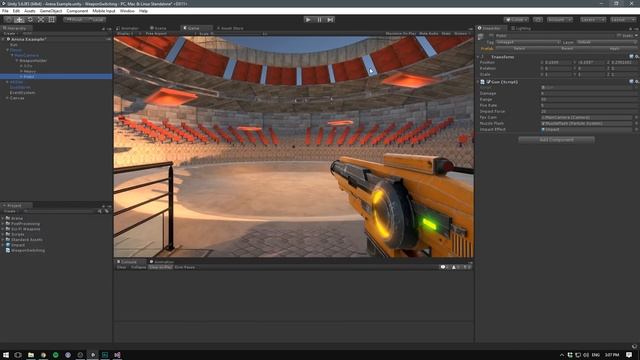Open the File menu

pyautogui.click(x=5, y=11)
